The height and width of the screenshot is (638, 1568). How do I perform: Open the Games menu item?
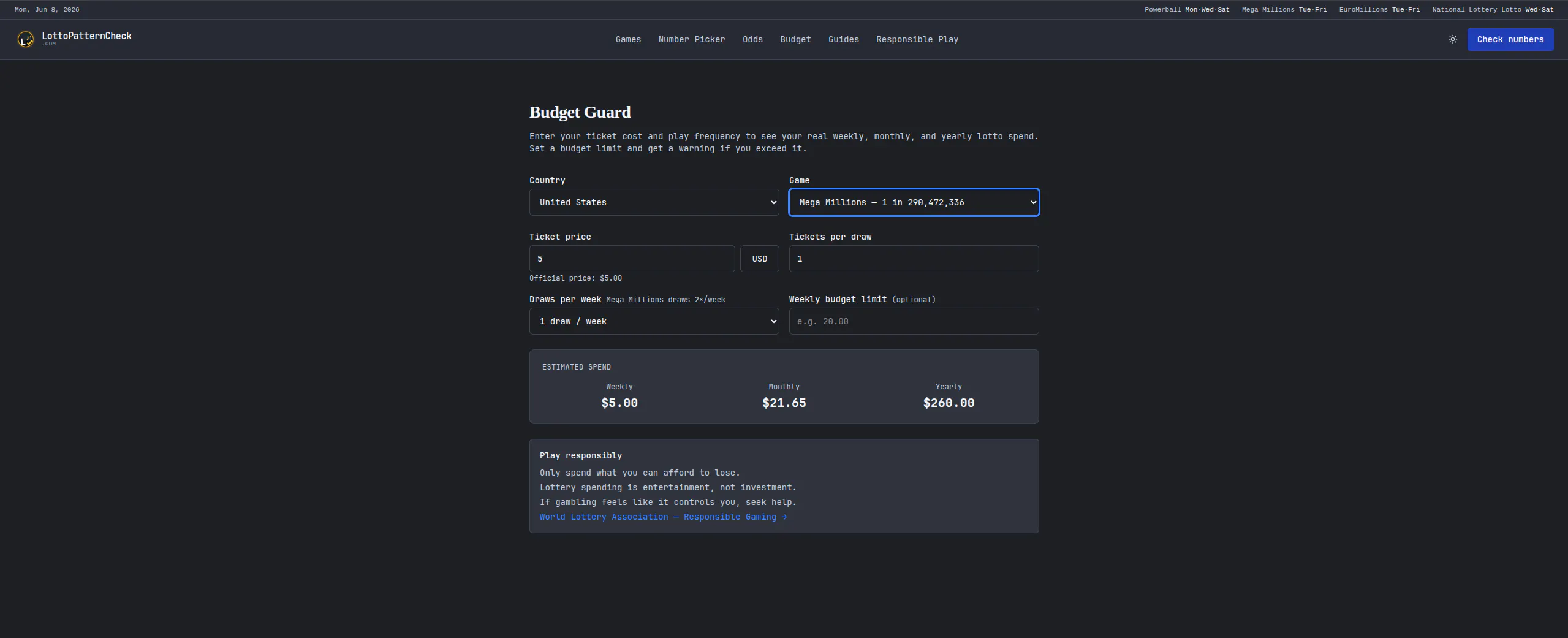coord(628,39)
